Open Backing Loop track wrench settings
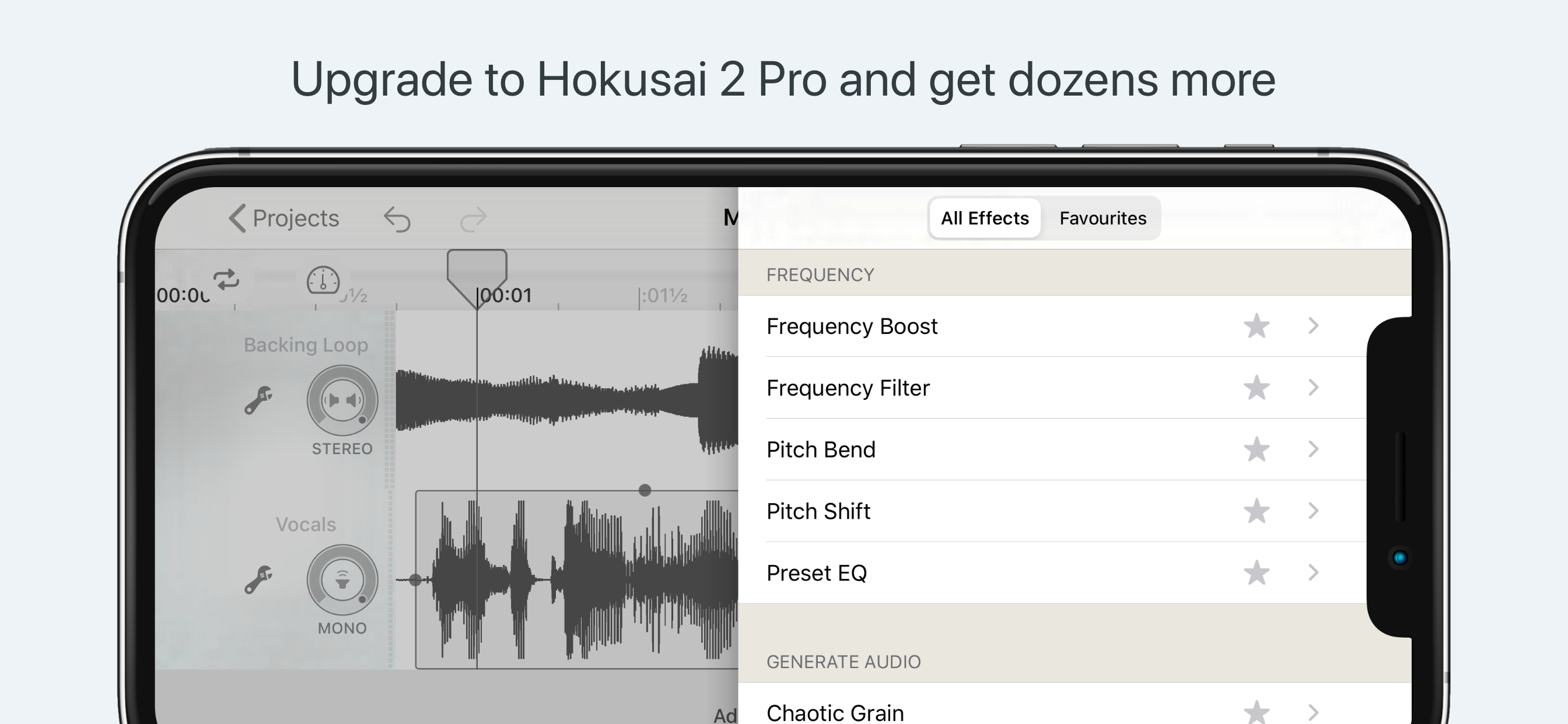 (x=258, y=400)
